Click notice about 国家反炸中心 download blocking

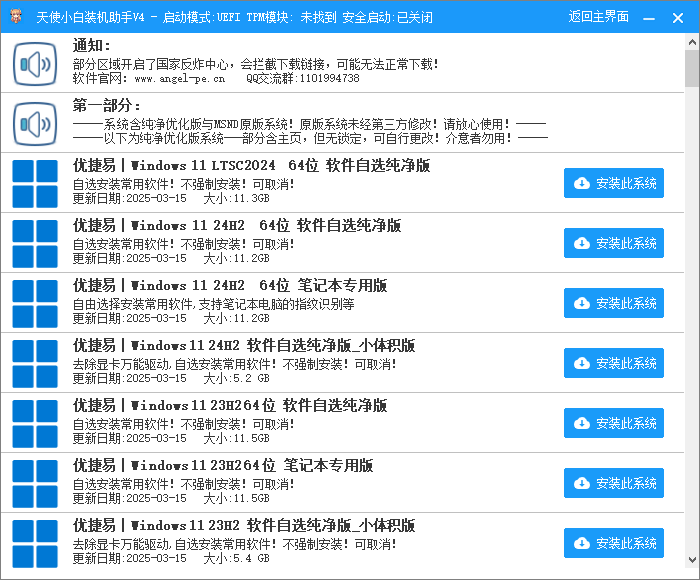(x=256, y=64)
